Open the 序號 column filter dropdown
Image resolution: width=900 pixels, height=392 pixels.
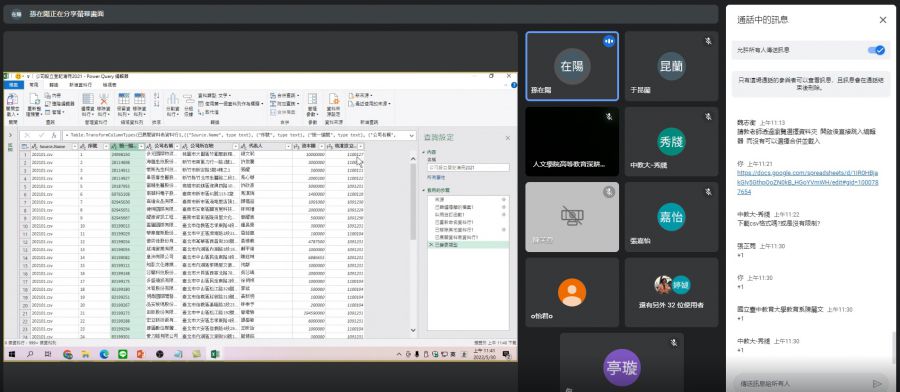coord(106,146)
